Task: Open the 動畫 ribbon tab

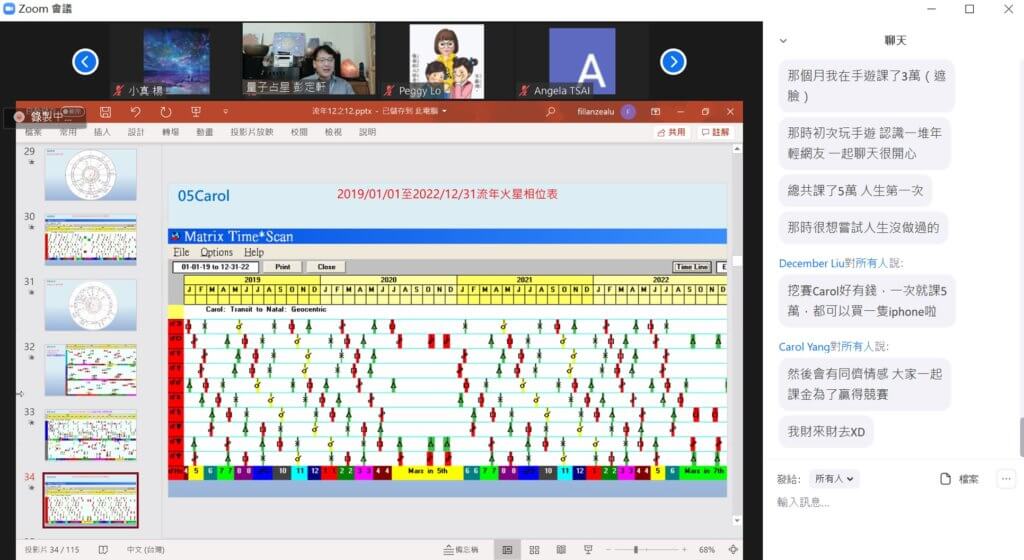Action: click(x=204, y=132)
